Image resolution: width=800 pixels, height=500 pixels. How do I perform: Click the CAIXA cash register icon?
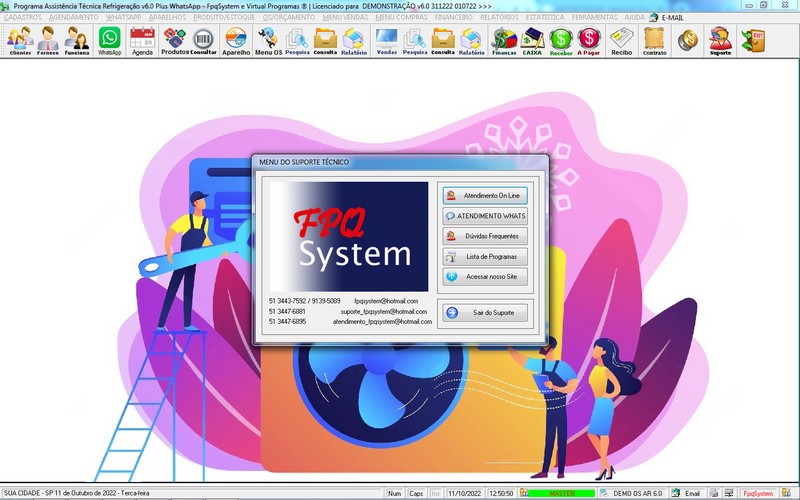[x=532, y=41]
